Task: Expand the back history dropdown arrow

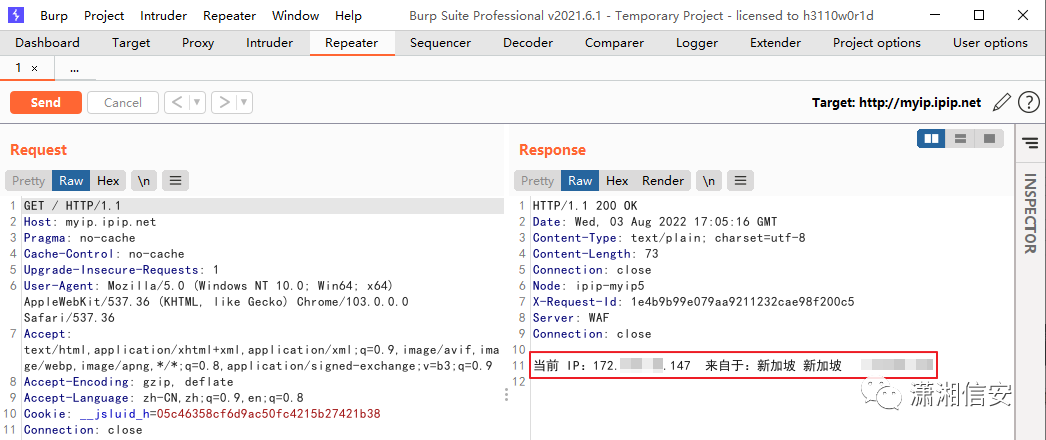Action: 197,103
